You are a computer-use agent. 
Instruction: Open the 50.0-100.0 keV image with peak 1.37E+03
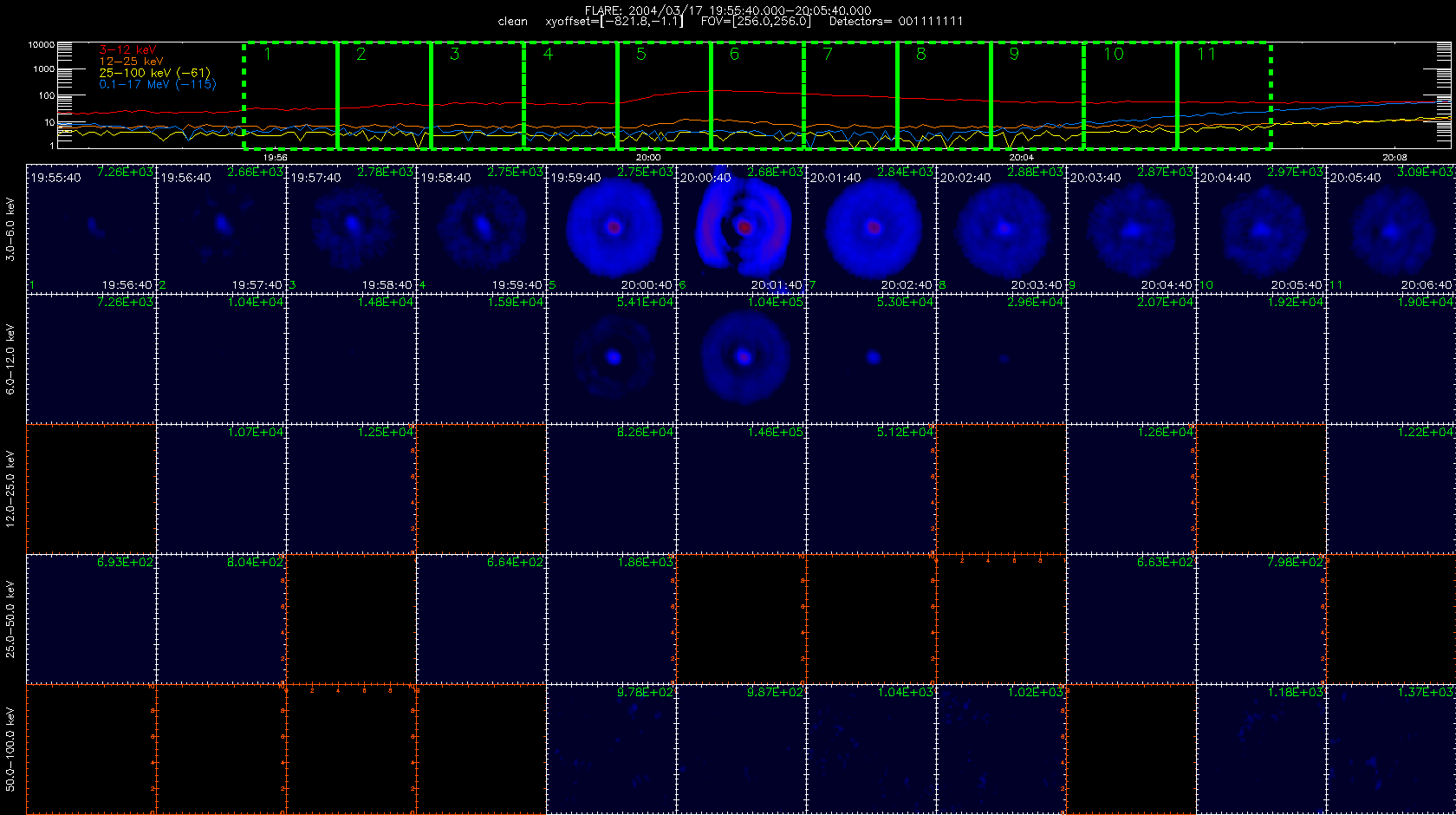coord(1391,748)
